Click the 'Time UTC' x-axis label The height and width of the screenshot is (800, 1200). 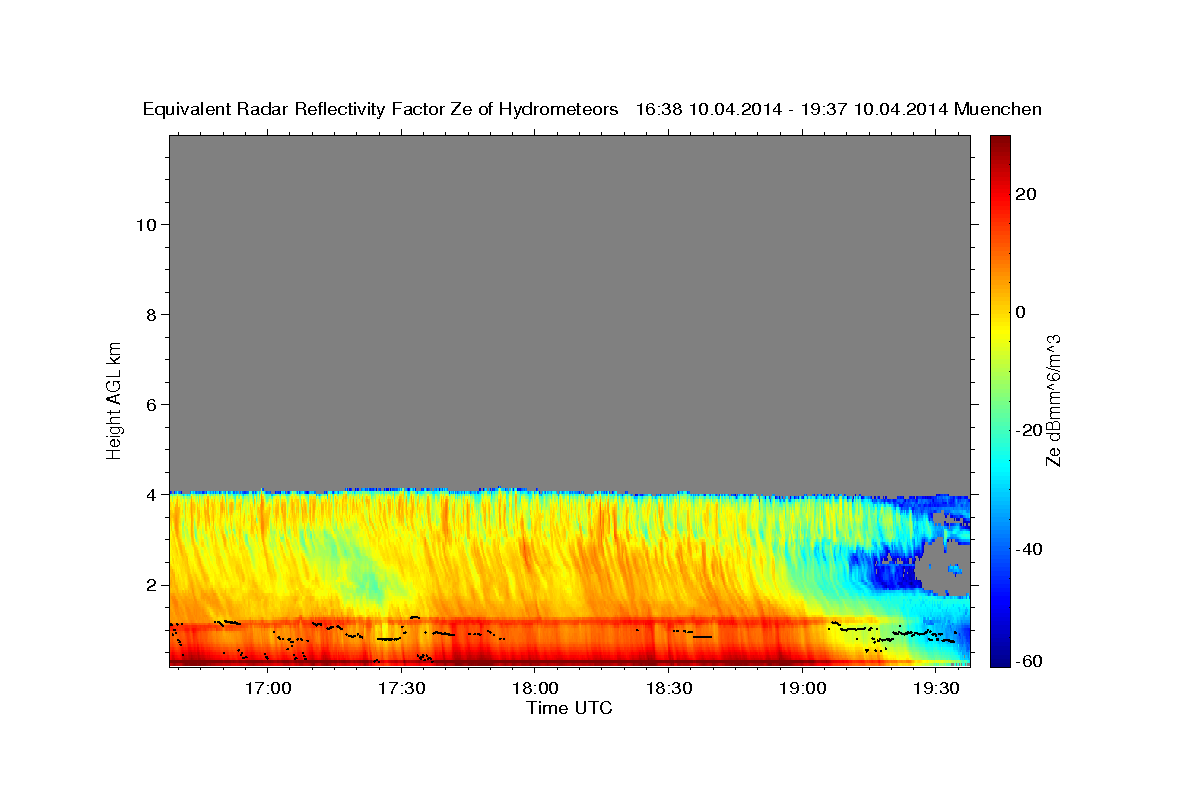tap(569, 708)
